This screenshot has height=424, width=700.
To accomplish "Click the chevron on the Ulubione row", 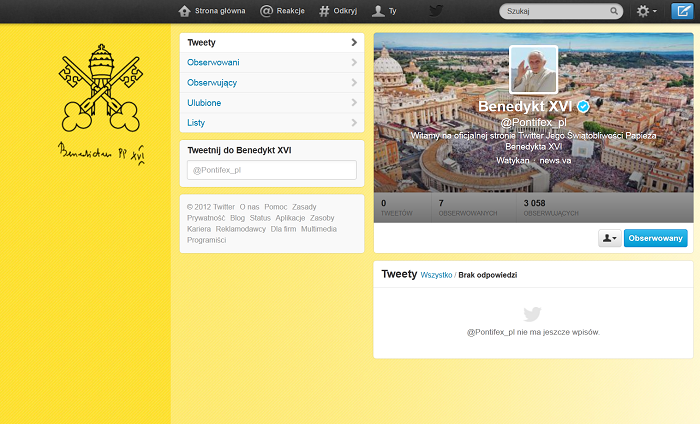I will point(354,103).
